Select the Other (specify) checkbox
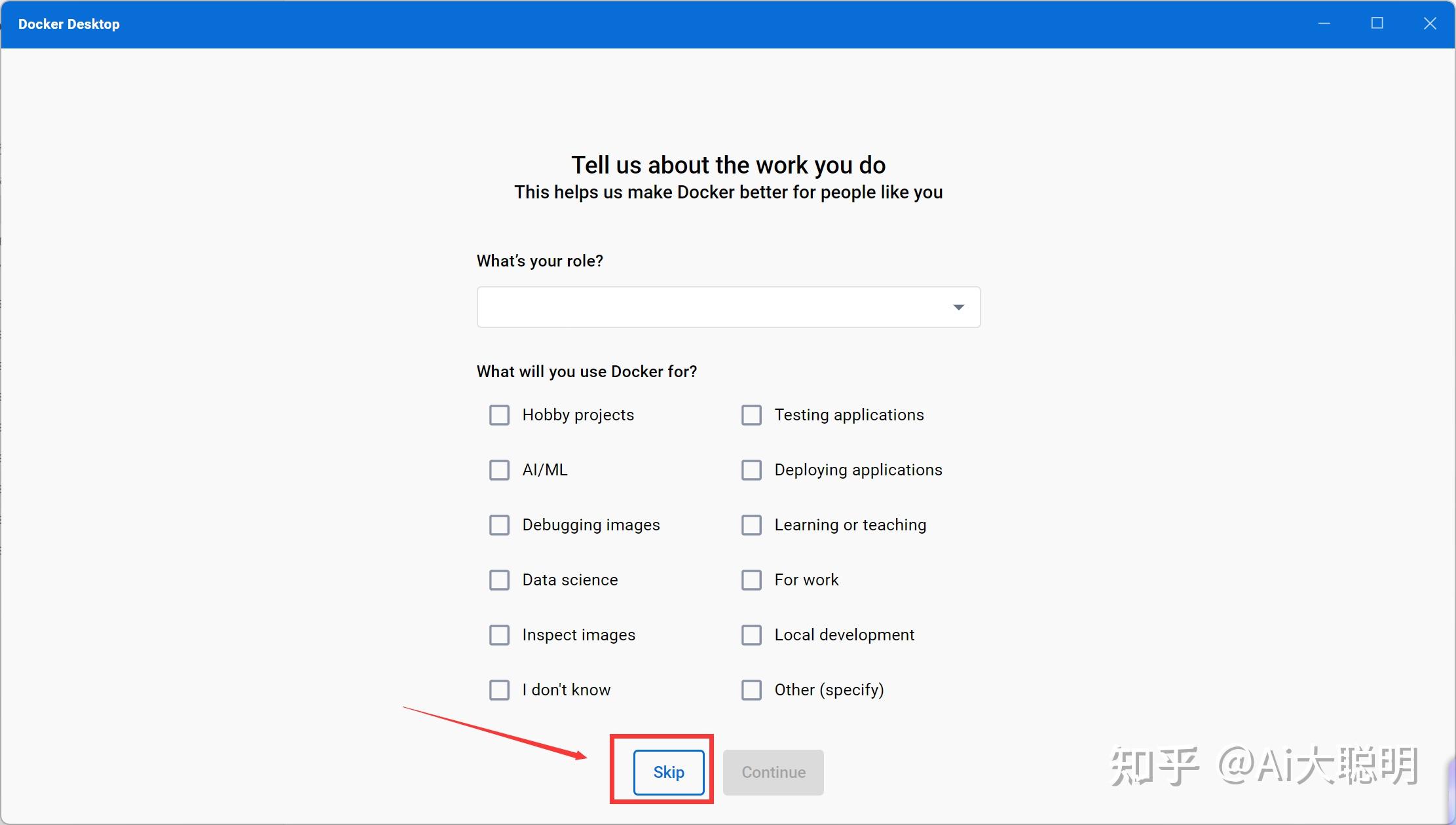 pos(751,690)
